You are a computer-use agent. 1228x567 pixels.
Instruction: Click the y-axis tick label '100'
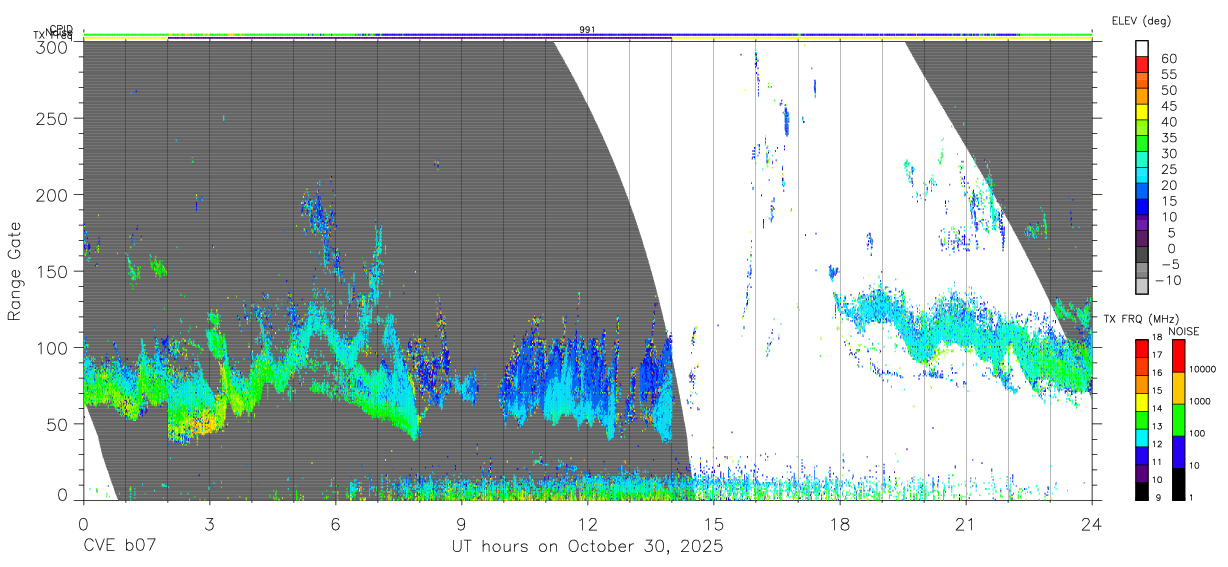click(52, 347)
